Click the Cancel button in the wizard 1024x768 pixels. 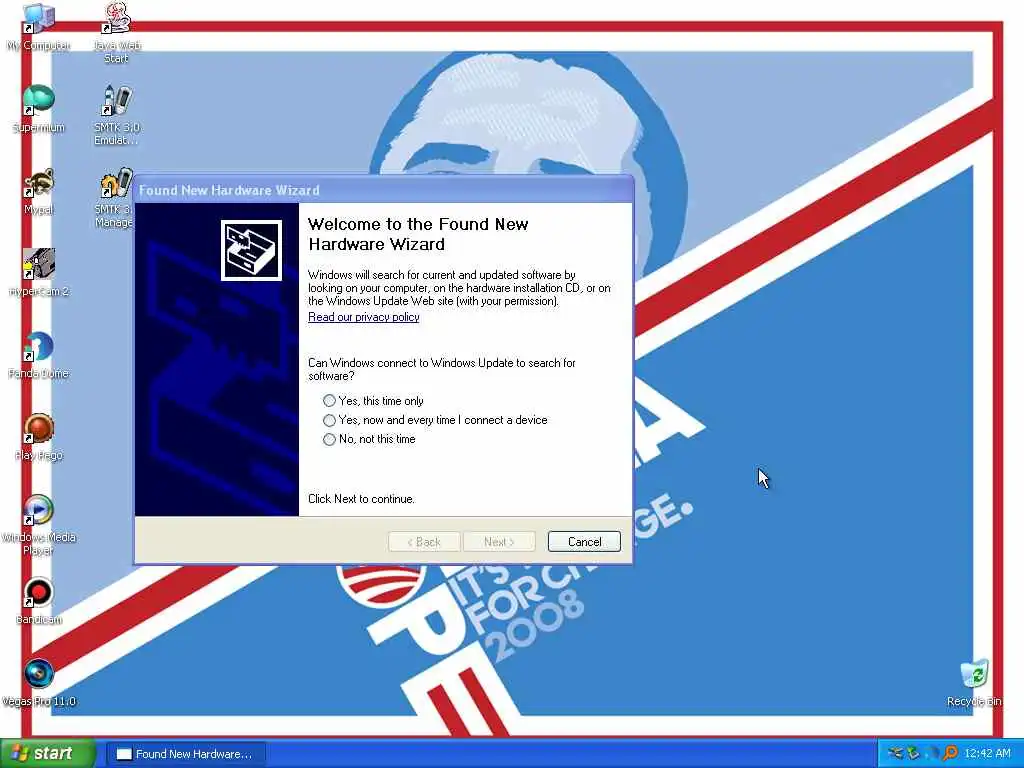[x=584, y=542]
